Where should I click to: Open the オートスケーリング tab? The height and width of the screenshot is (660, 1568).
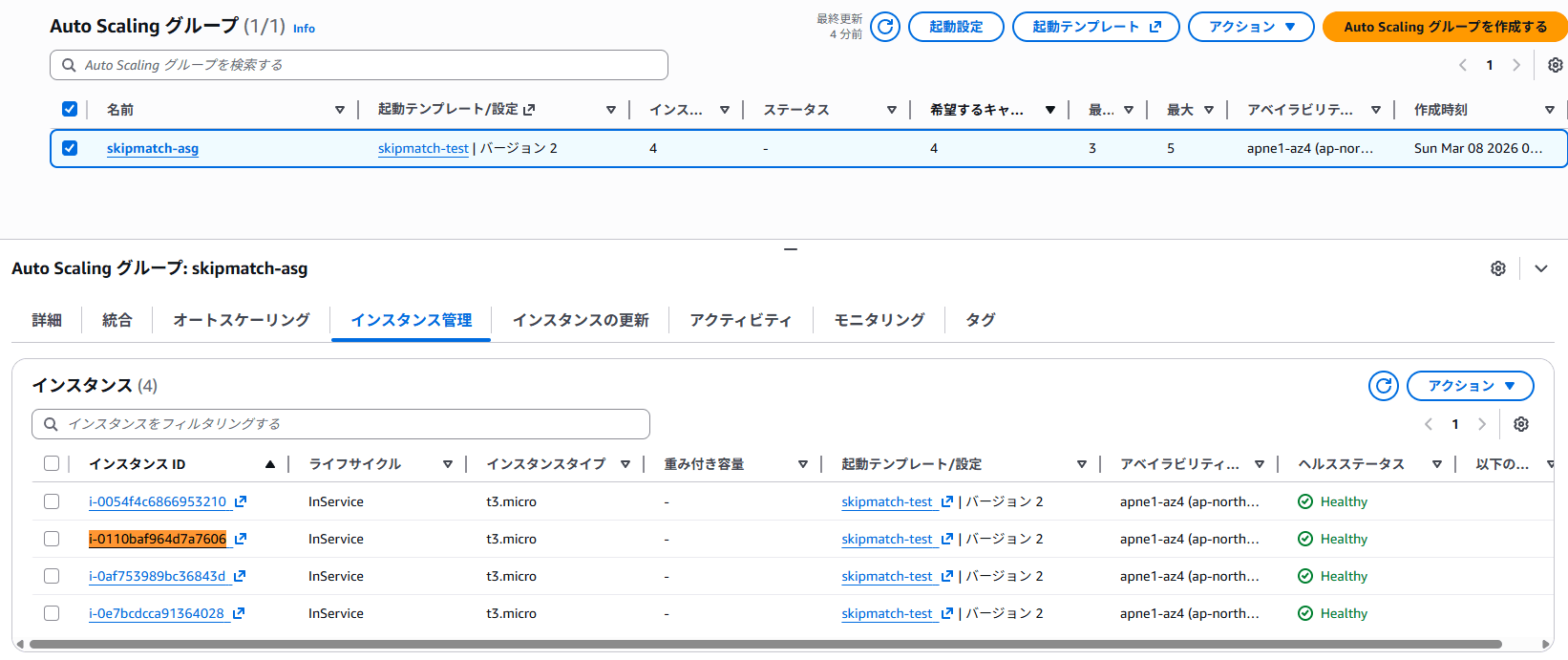[x=242, y=320]
